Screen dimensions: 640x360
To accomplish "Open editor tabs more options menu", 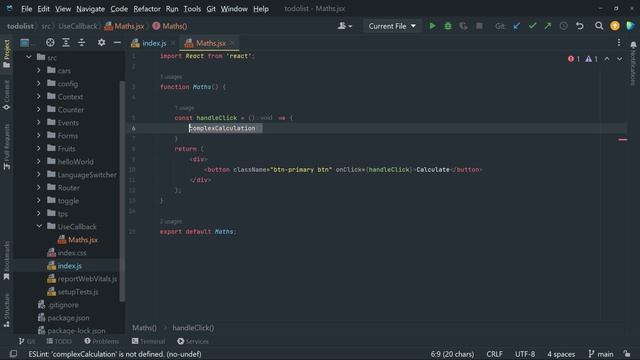I will click(619, 42).
